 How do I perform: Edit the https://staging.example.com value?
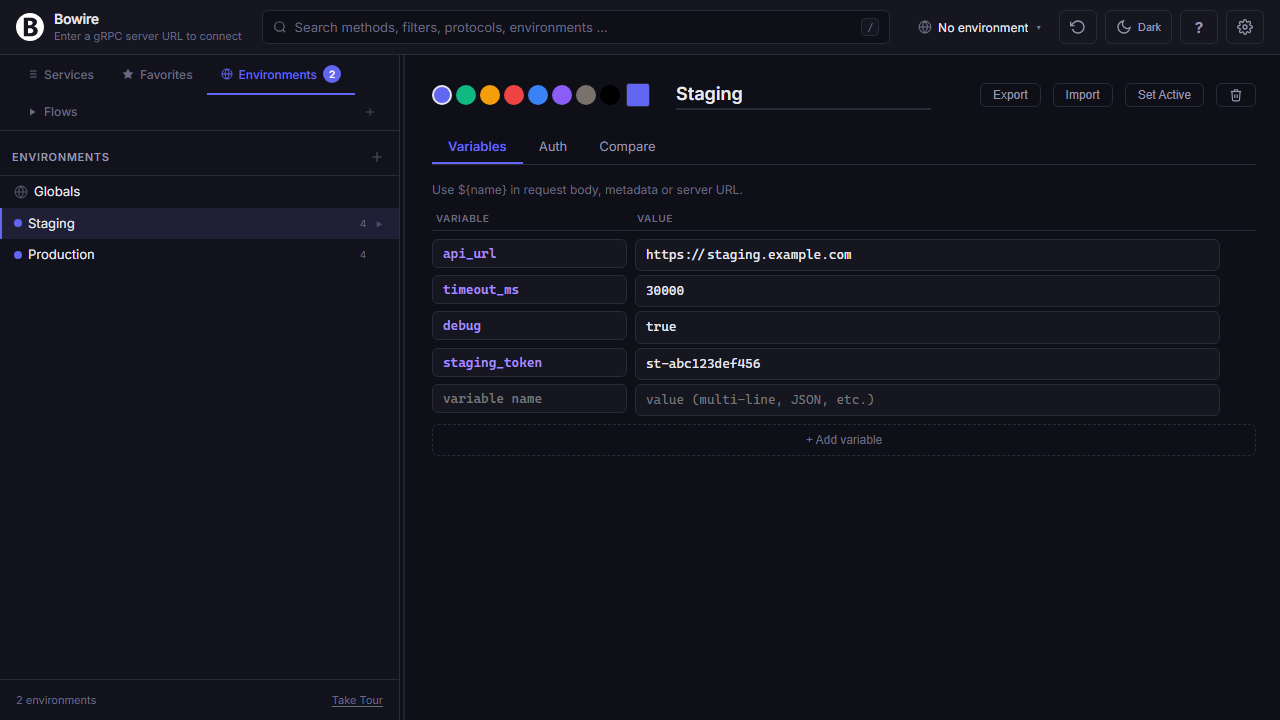click(x=927, y=255)
